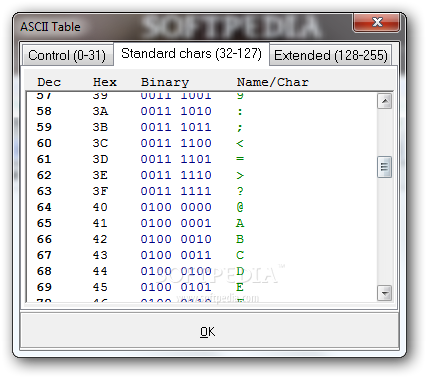Click the colon character in row 58
Image resolution: width=427 pixels, height=378 pixels.
click(x=240, y=111)
